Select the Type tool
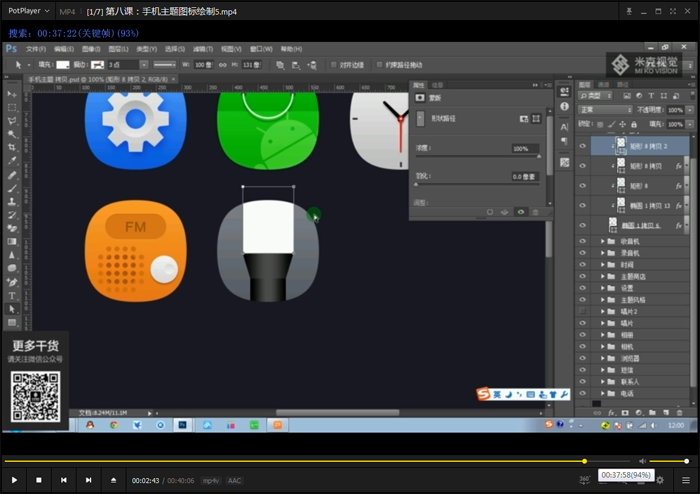This screenshot has height=494, width=700. [x=12, y=295]
